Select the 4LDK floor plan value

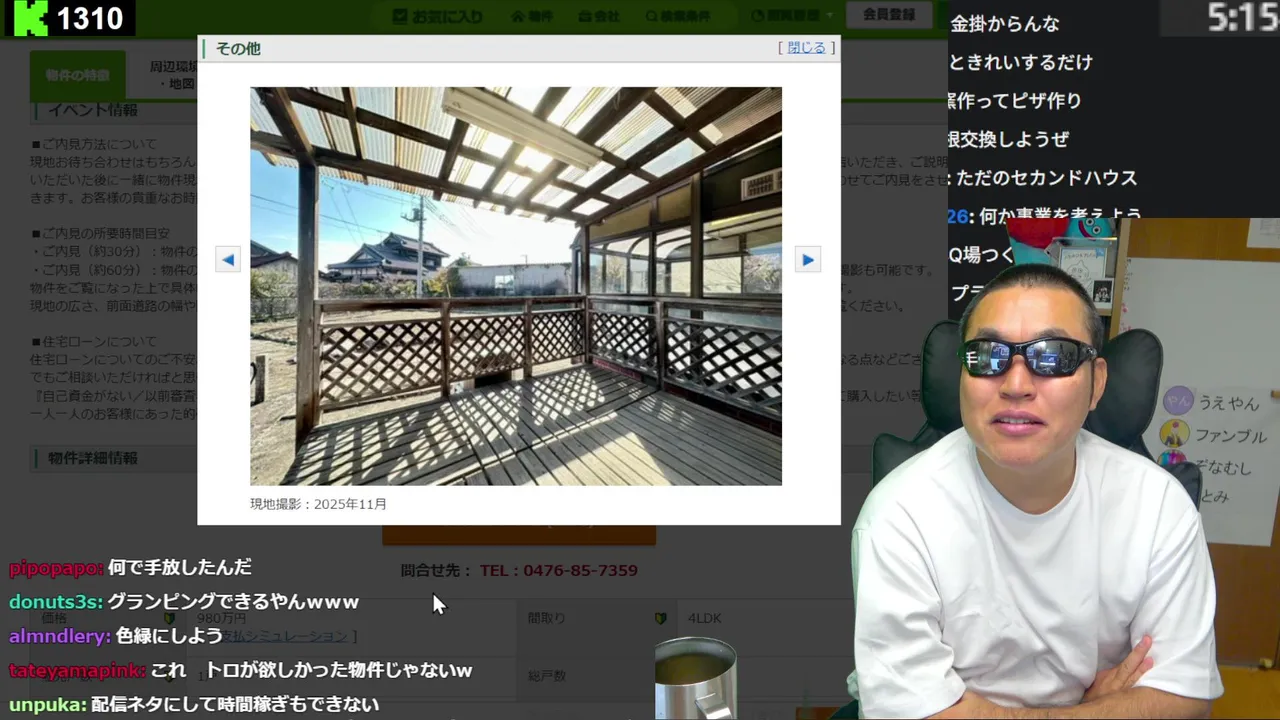(704, 618)
